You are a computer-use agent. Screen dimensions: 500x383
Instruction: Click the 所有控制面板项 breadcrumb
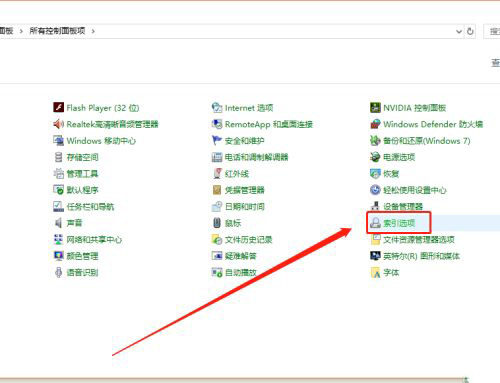[57, 31]
